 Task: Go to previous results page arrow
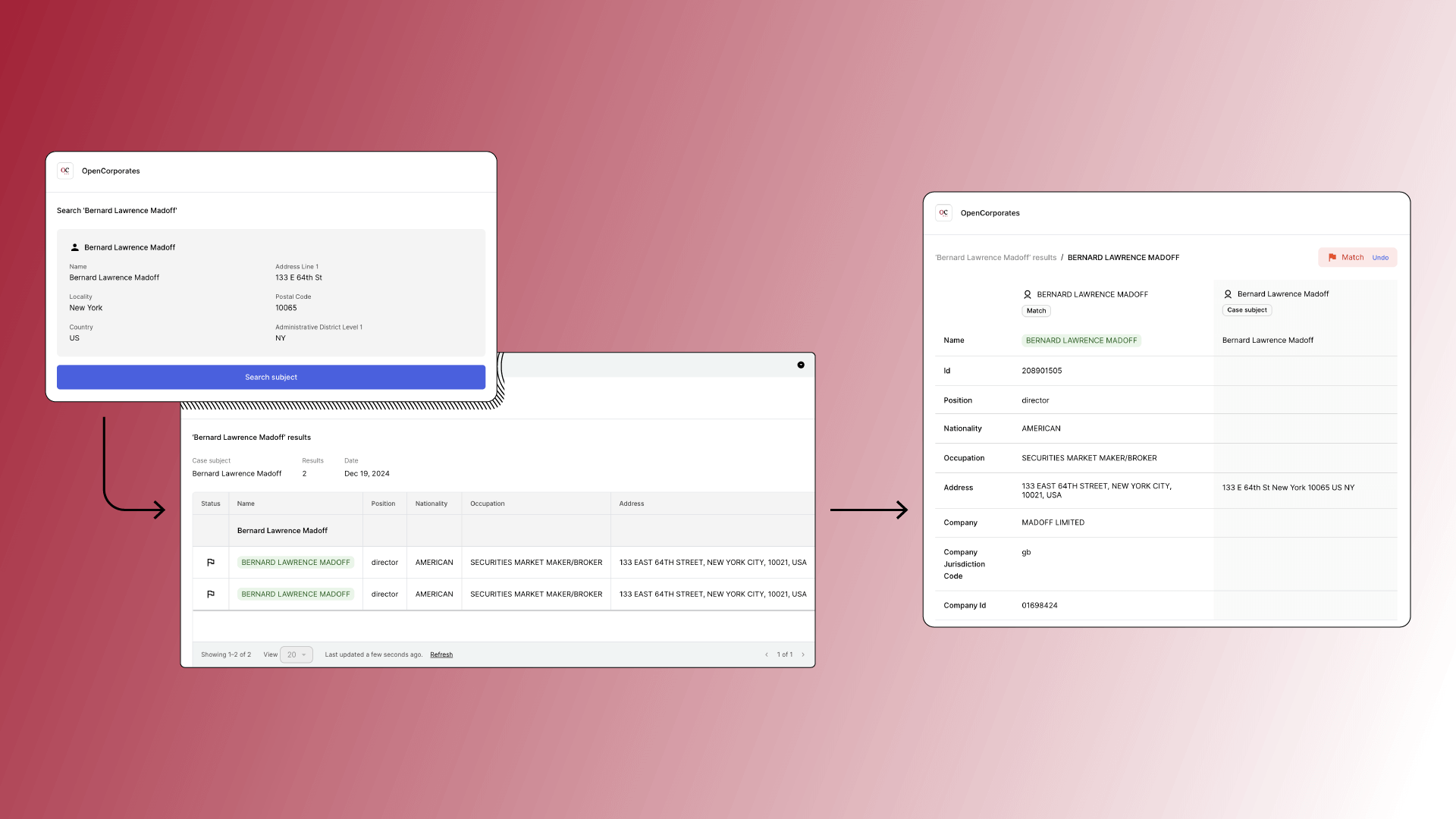[767, 654]
